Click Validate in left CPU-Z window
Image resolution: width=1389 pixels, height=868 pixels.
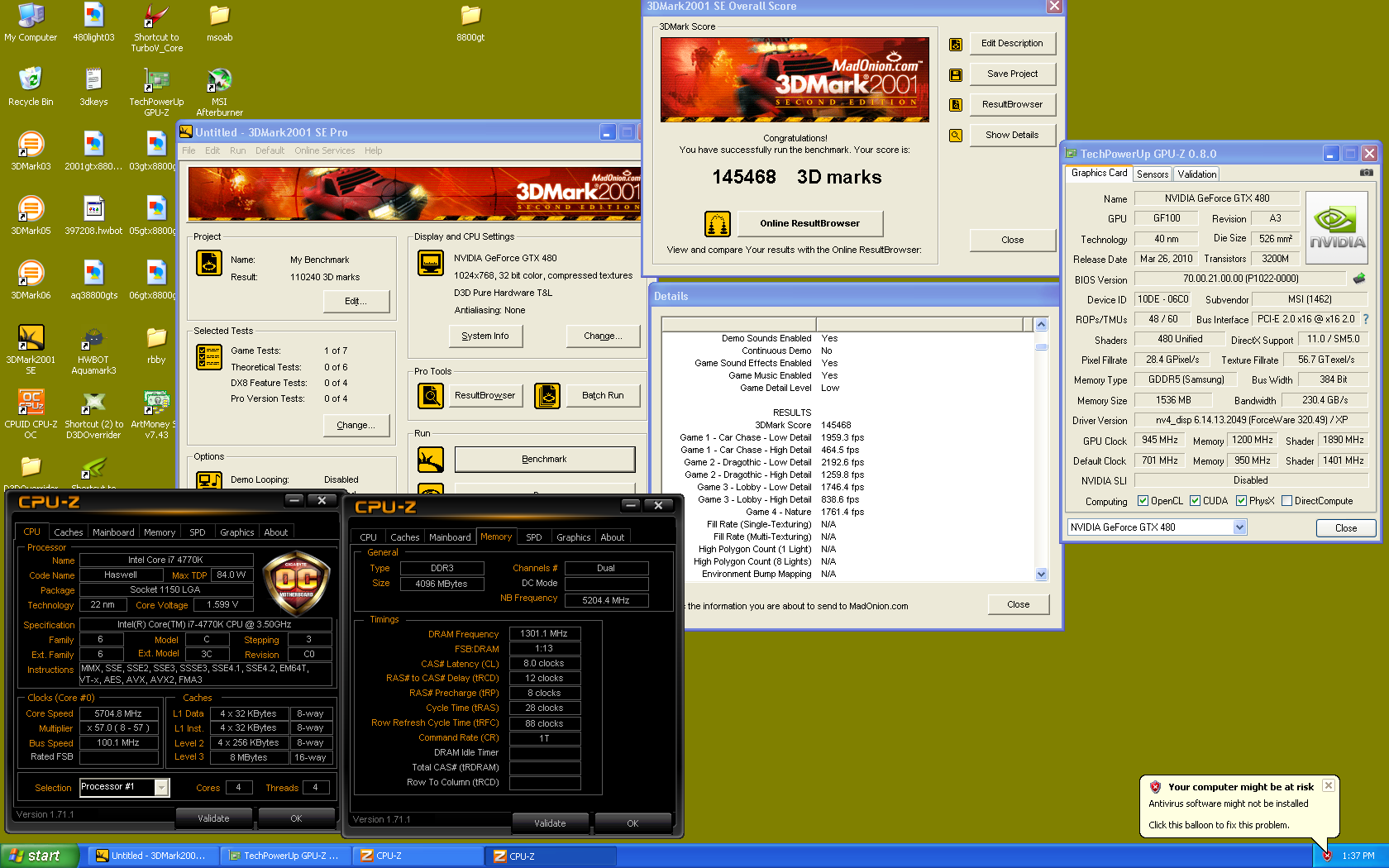tap(214, 818)
